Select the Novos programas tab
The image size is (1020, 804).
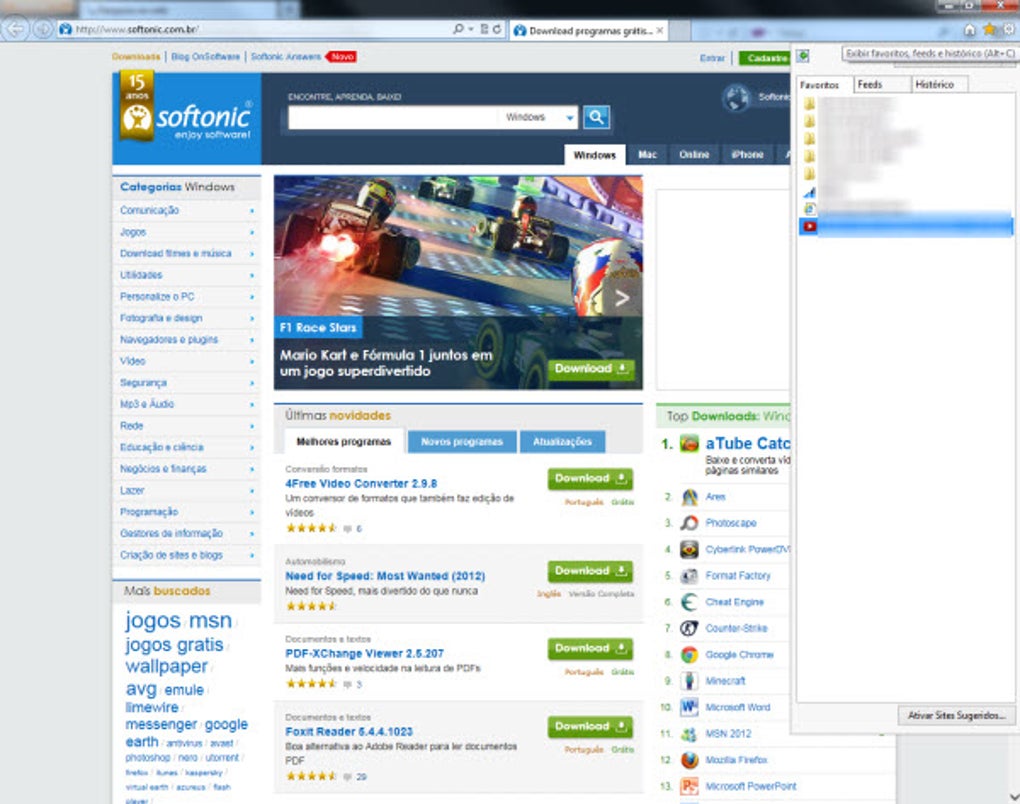click(462, 442)
